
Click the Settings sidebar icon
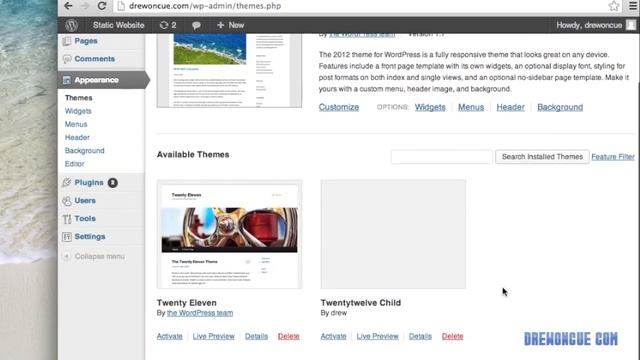(x=67, y=237)
